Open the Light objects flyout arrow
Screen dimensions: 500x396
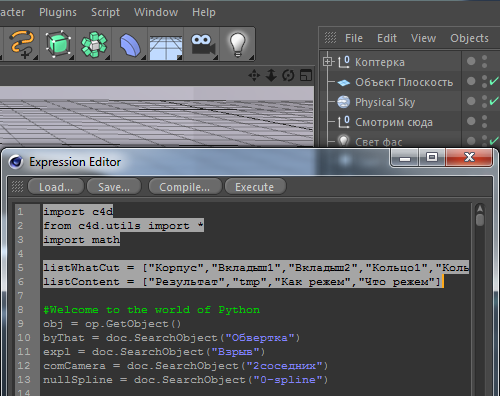(x=251, y=58)
